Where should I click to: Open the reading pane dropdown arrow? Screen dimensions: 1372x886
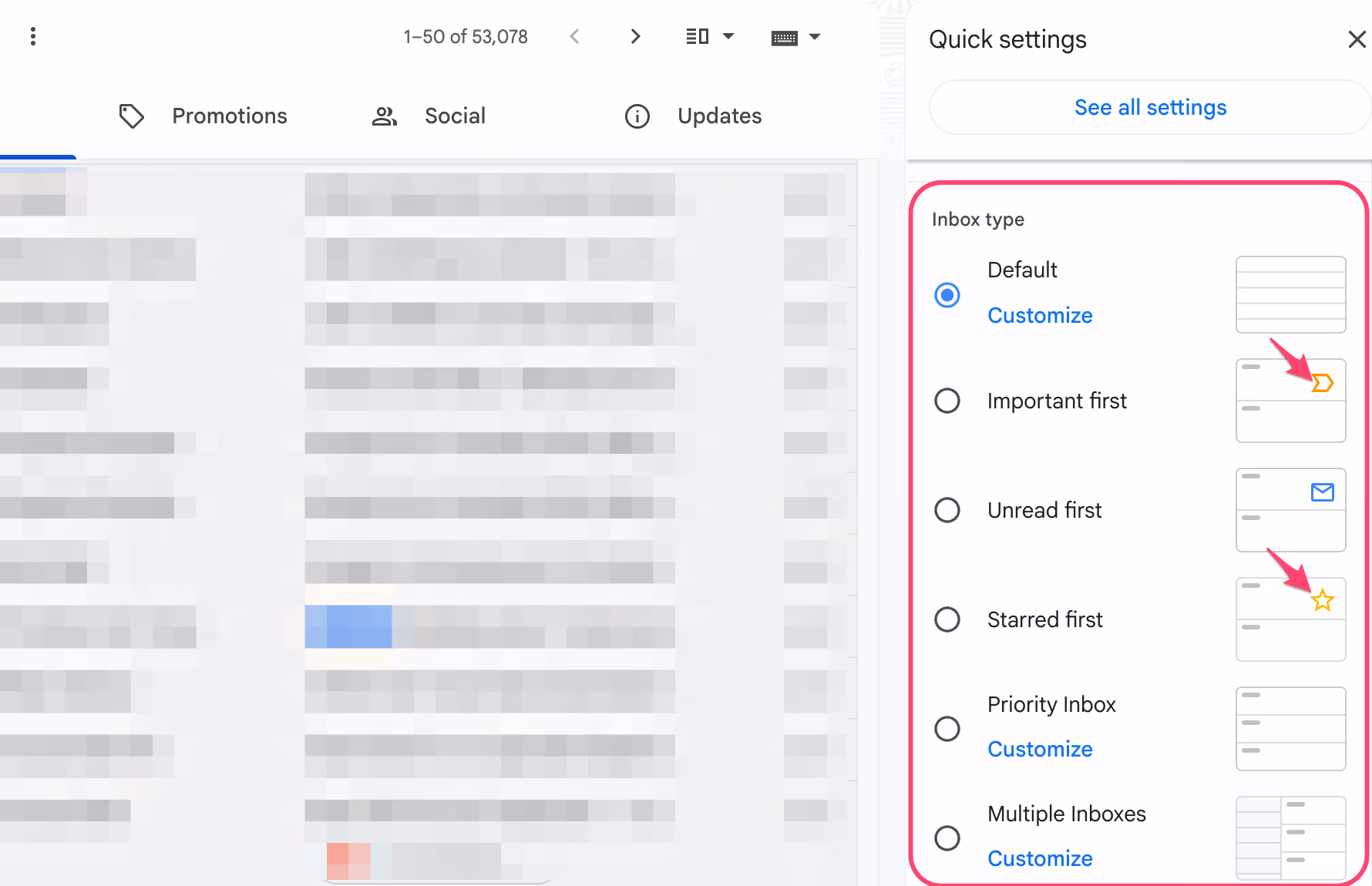pos(728,36)
